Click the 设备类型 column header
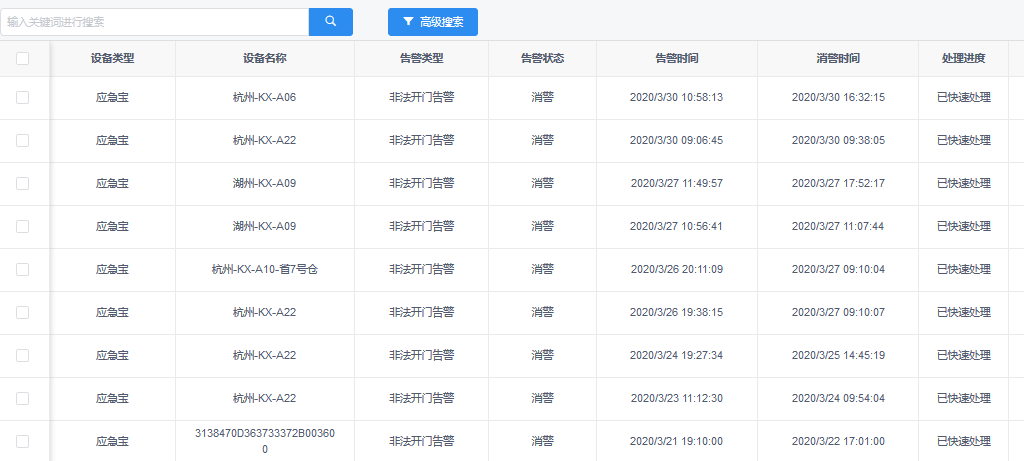 (x=112, y=59)
